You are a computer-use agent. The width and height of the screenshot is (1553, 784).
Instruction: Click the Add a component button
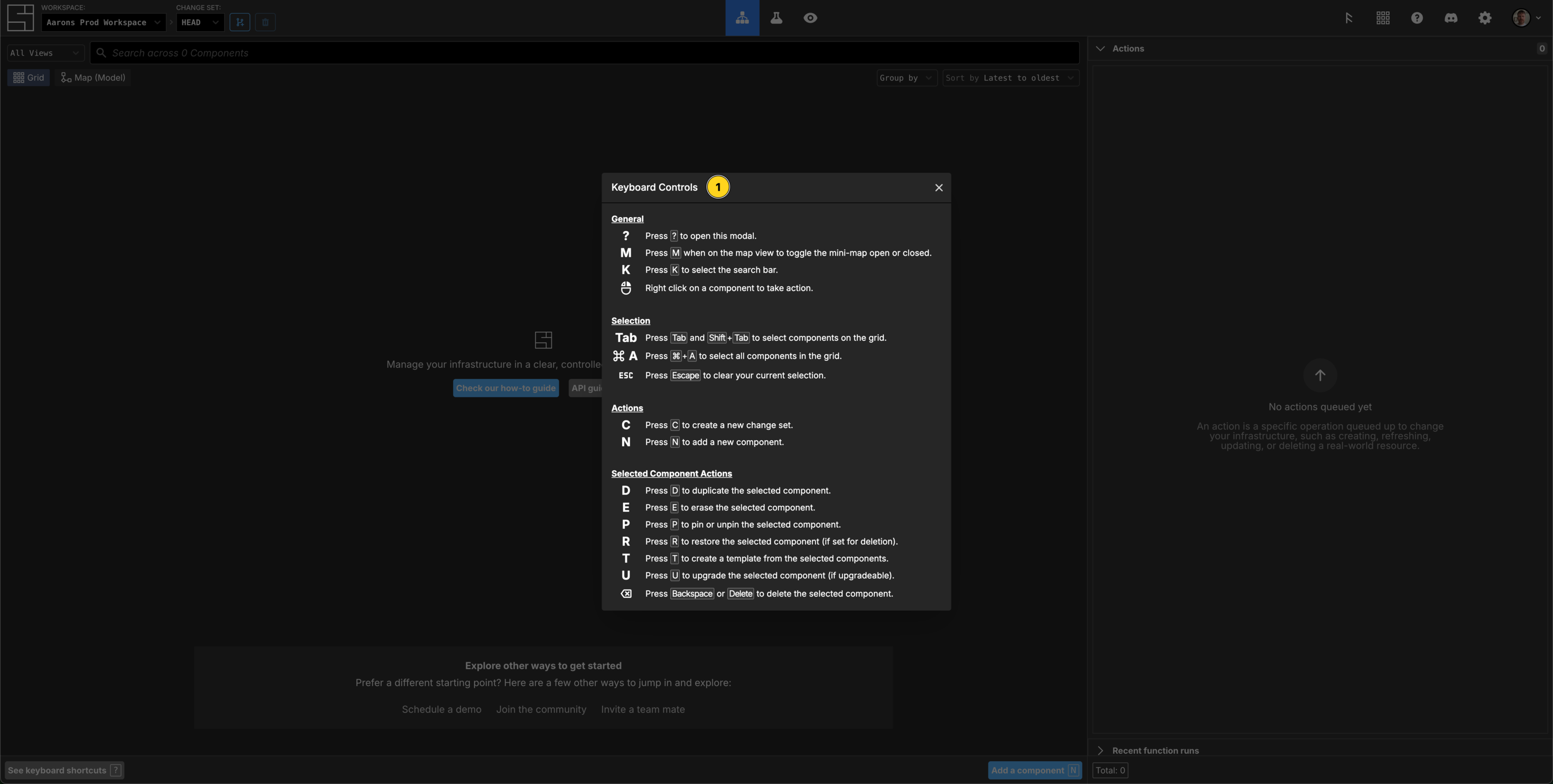(x=1034, y=770)
